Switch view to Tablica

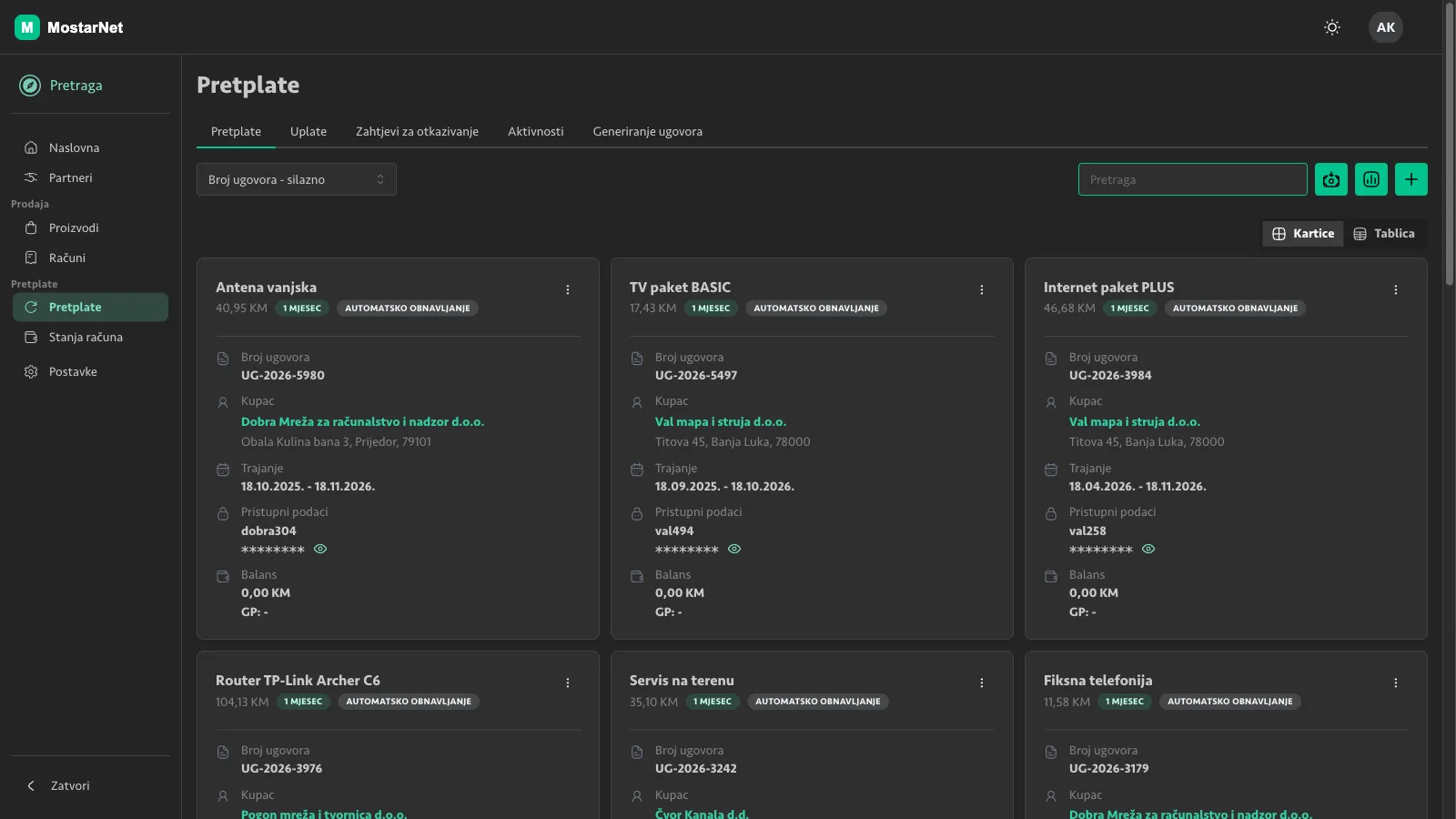[x=1384, y=234]
